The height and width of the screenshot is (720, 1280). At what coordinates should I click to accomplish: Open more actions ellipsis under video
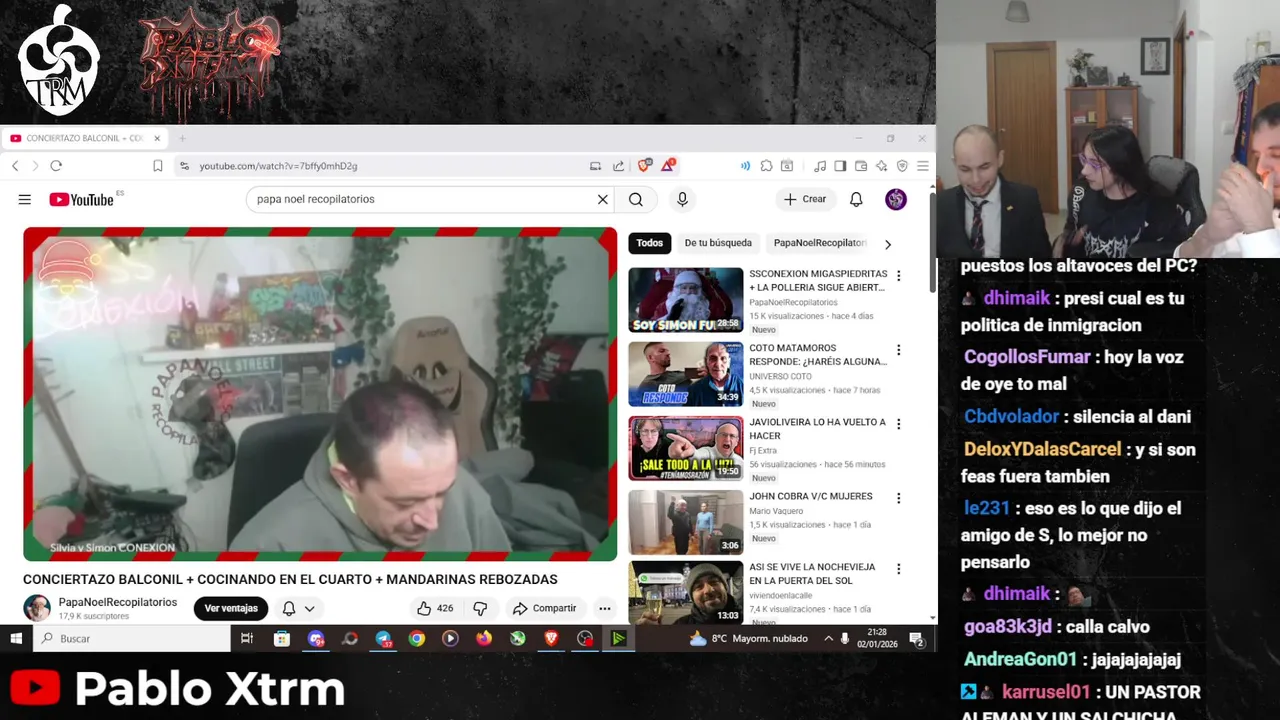(604, 608)
